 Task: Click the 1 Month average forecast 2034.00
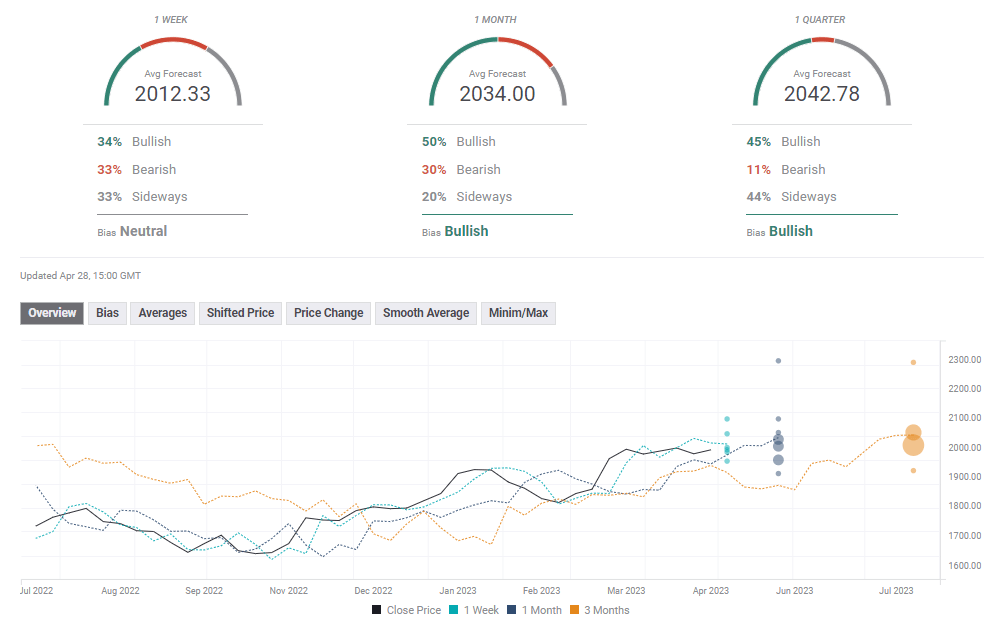pyautogui.click(x=497, y=94)
